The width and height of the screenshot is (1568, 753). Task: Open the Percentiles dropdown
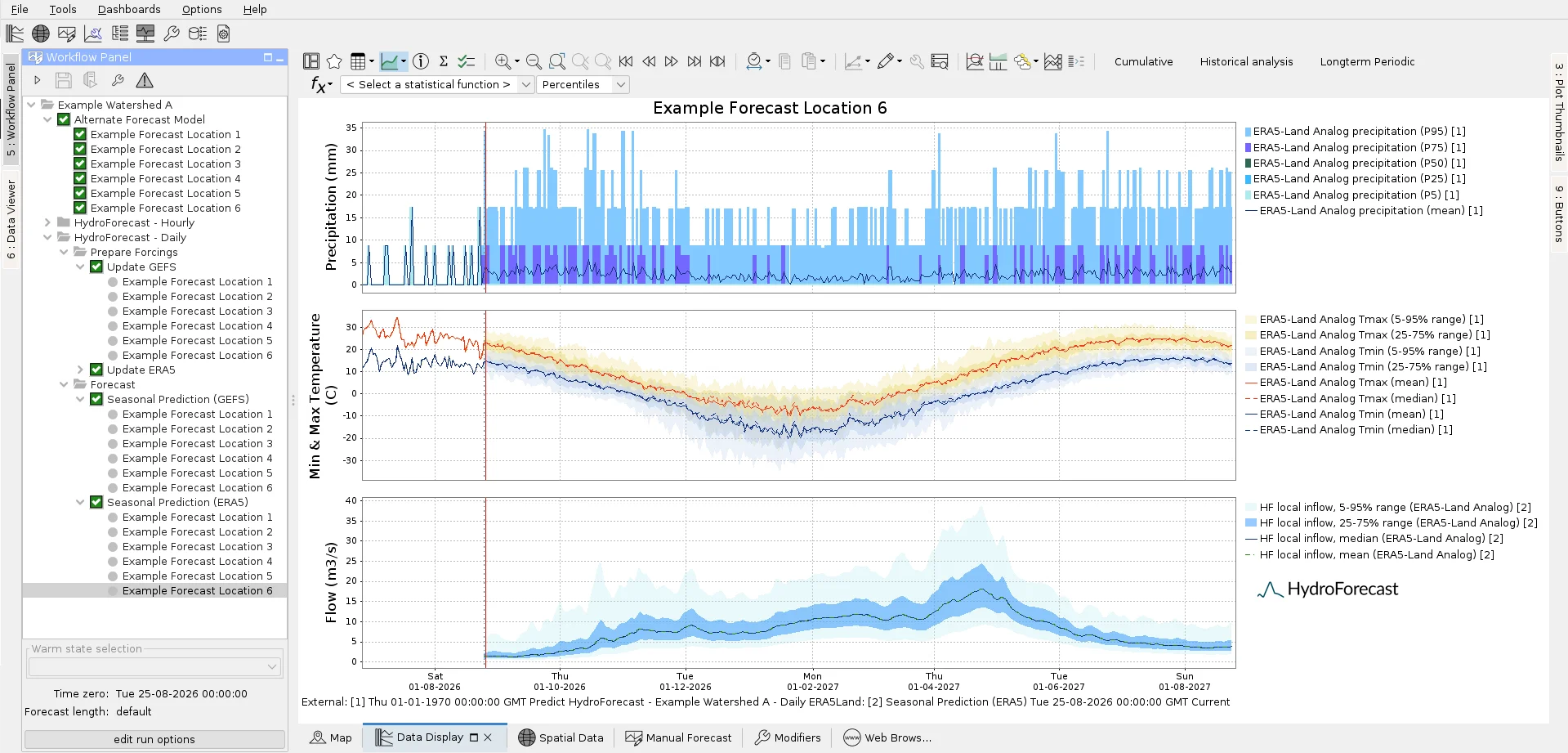click(x=583, y=84)
